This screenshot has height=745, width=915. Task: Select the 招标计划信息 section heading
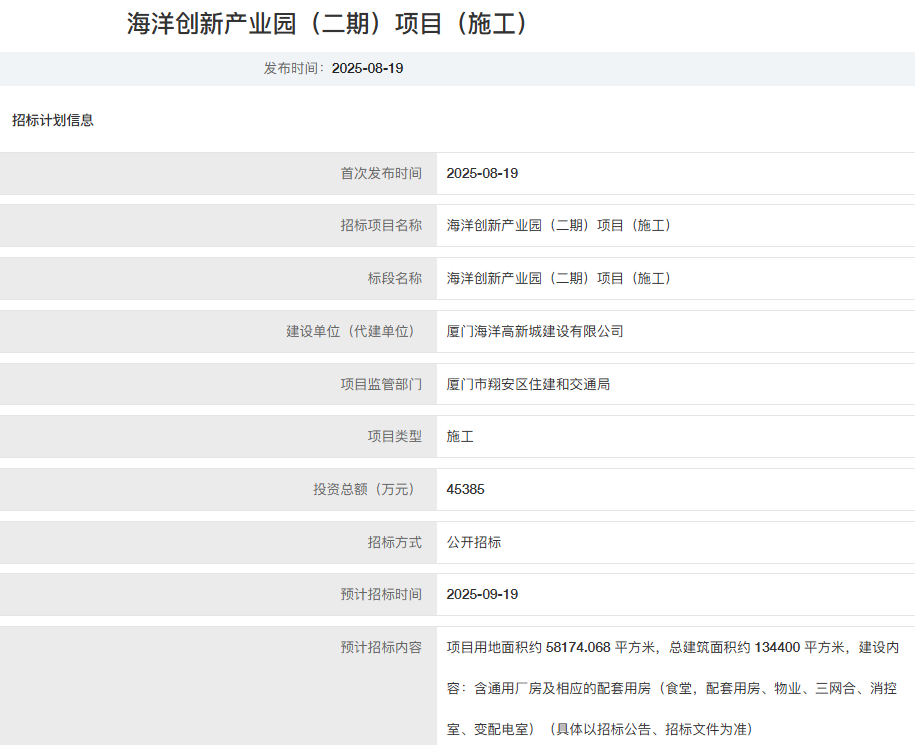pyautogui.click(x=53, y=120)
